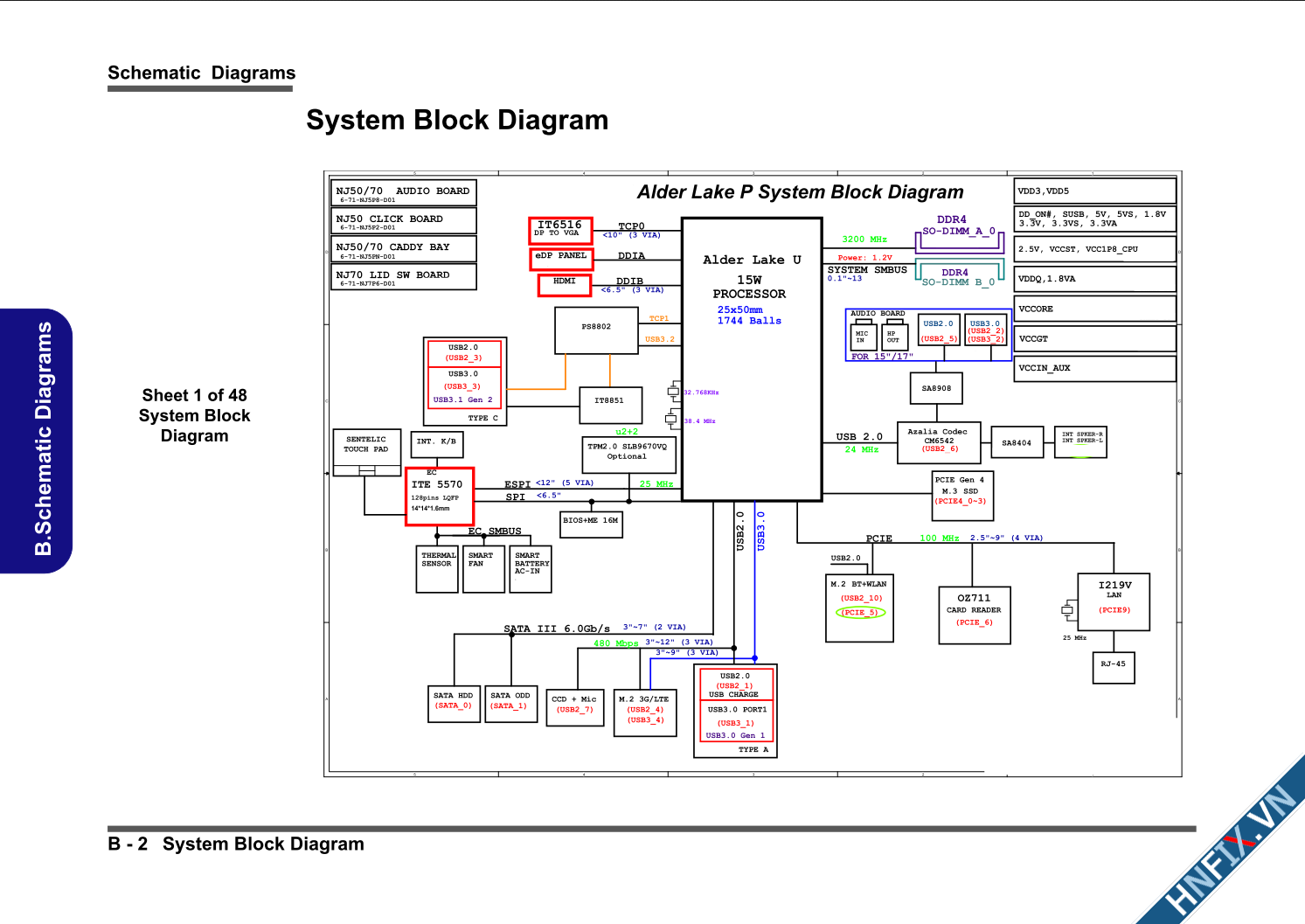
Task: Select the I219V LAN block
Action: [1114, 601]
